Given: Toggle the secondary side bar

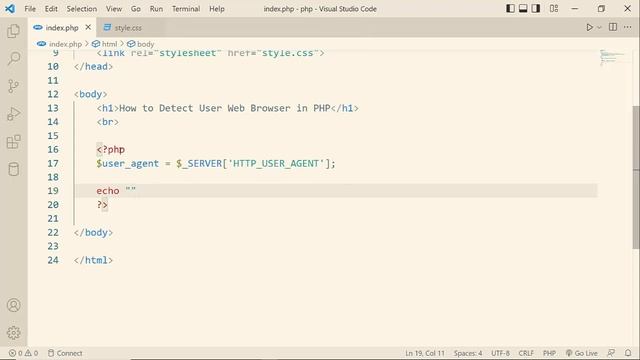Looking at the screenshot, I should [x=536, y=9].
